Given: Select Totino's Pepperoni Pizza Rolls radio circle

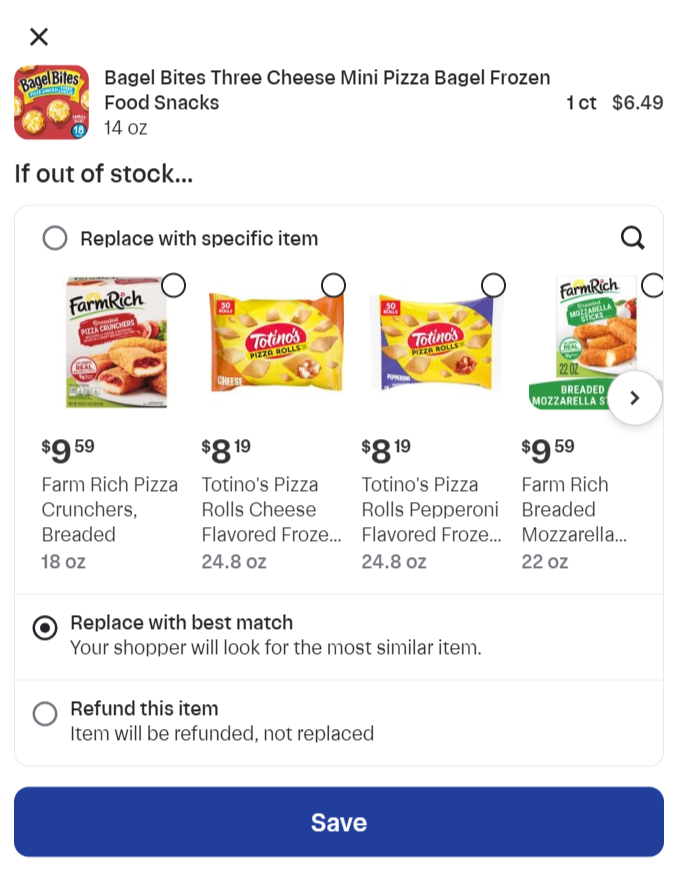Looking at the screenshot, I should pos(493,285).
